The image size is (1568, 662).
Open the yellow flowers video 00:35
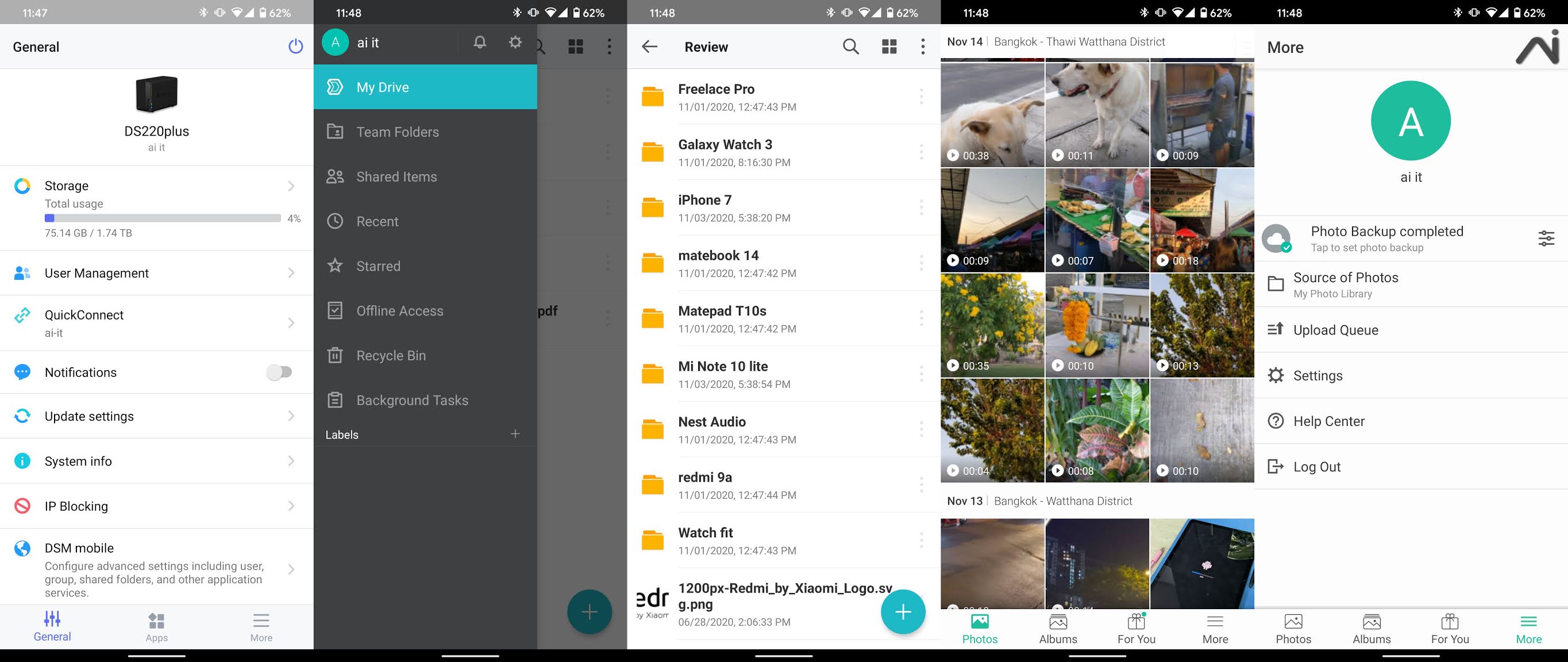[x=992, y=325]
